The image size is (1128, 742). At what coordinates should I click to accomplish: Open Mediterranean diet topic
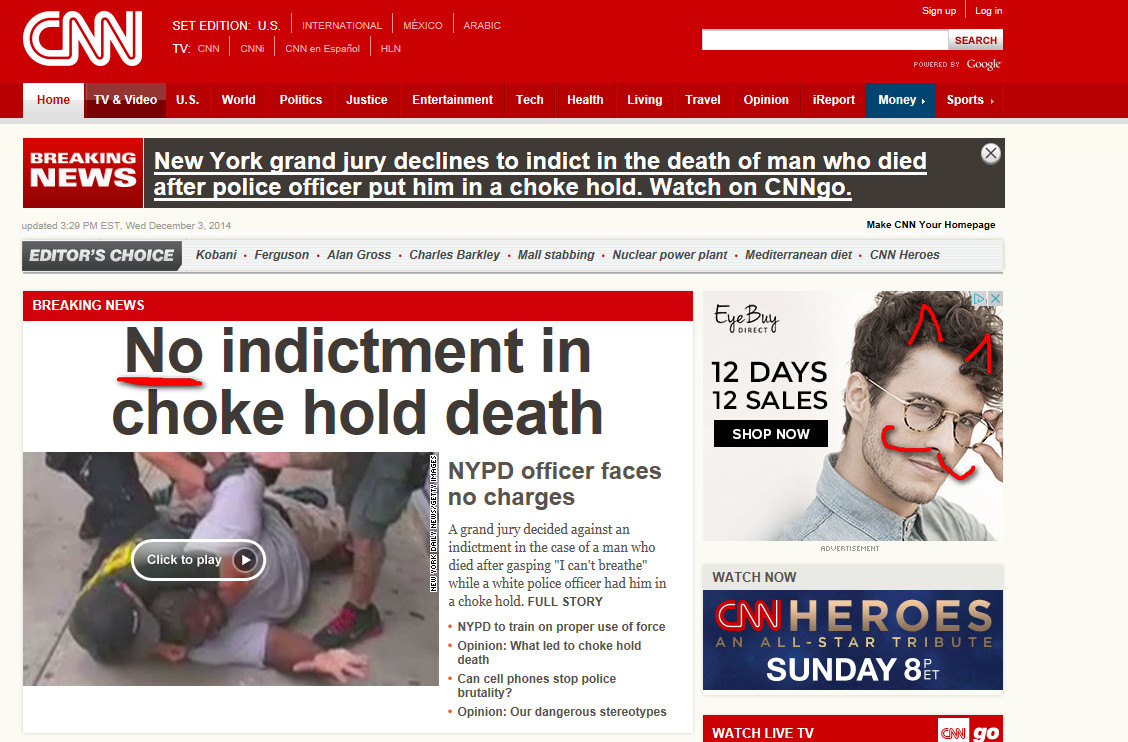click(x=799, y=255)
